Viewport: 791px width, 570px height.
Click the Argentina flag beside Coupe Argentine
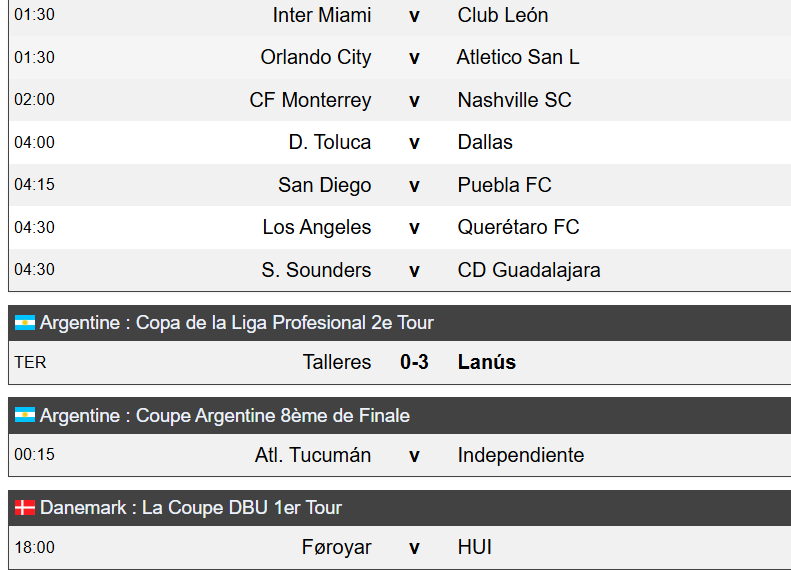[x=25, y=415]
